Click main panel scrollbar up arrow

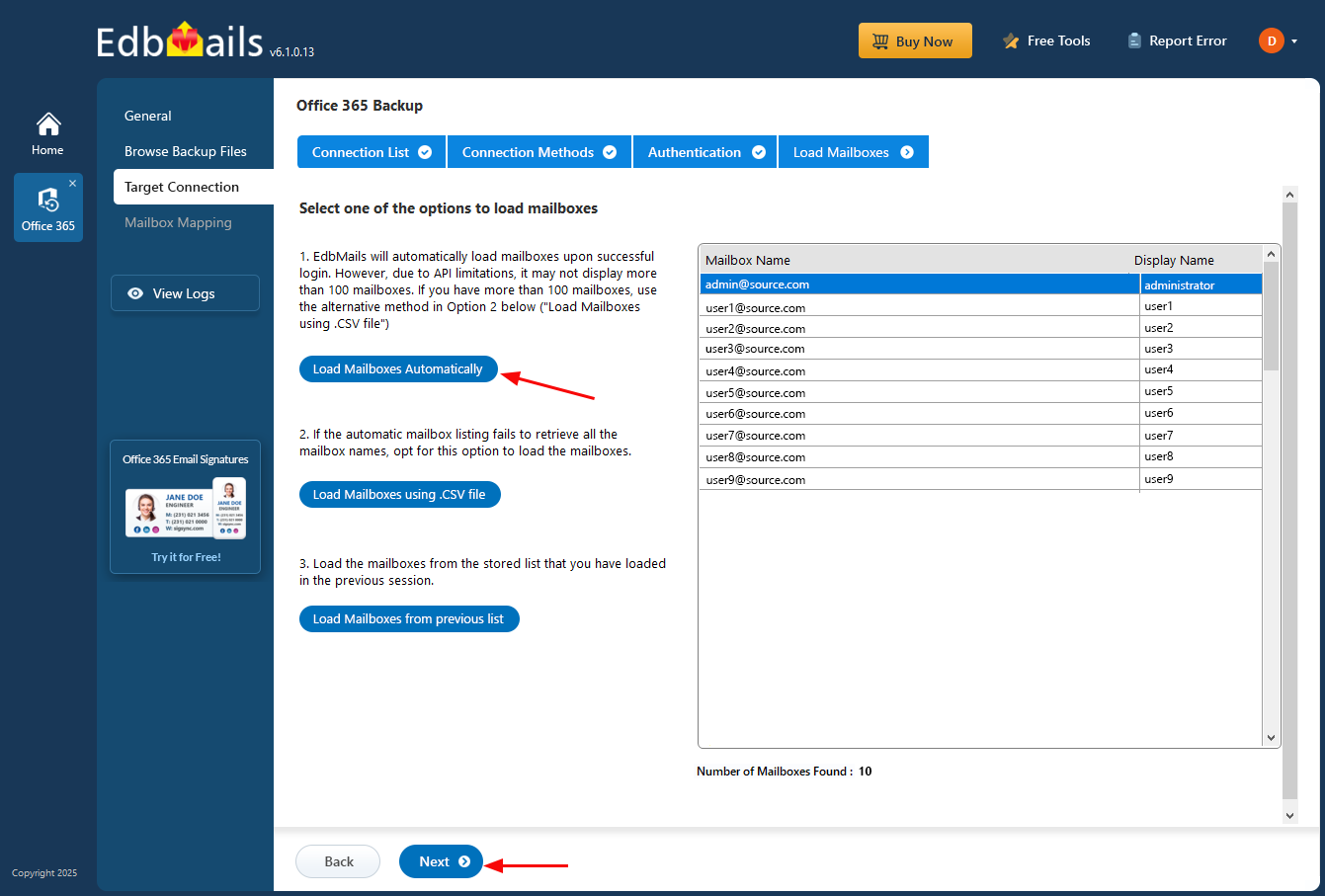[x=1289, y=194]
